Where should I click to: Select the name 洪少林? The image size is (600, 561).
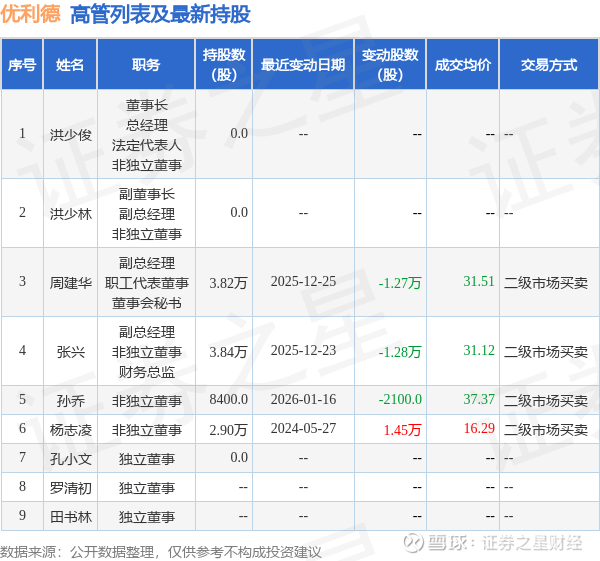pos(71,214)
